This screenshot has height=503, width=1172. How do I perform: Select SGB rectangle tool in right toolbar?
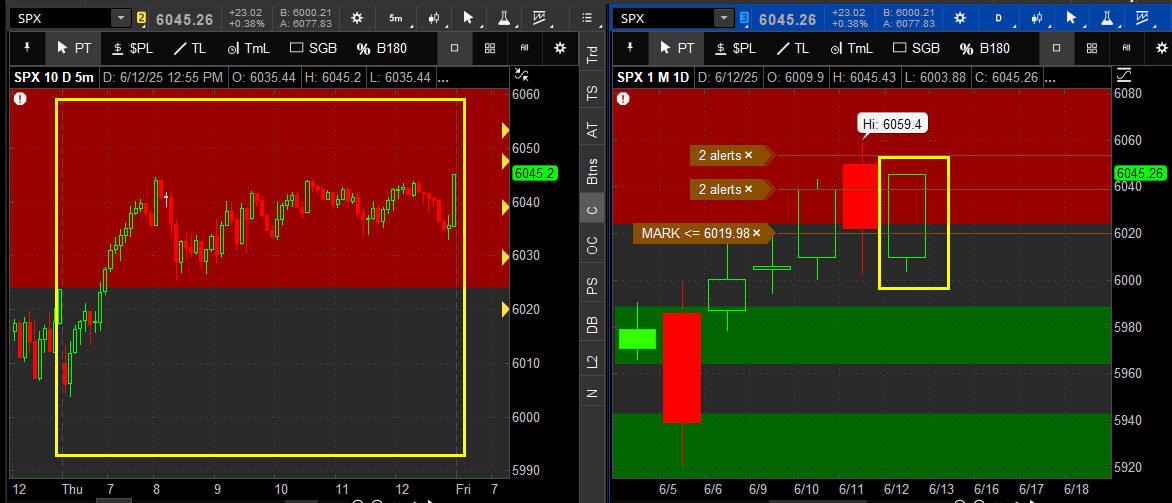pyautogui.click(x=916, y=48)
